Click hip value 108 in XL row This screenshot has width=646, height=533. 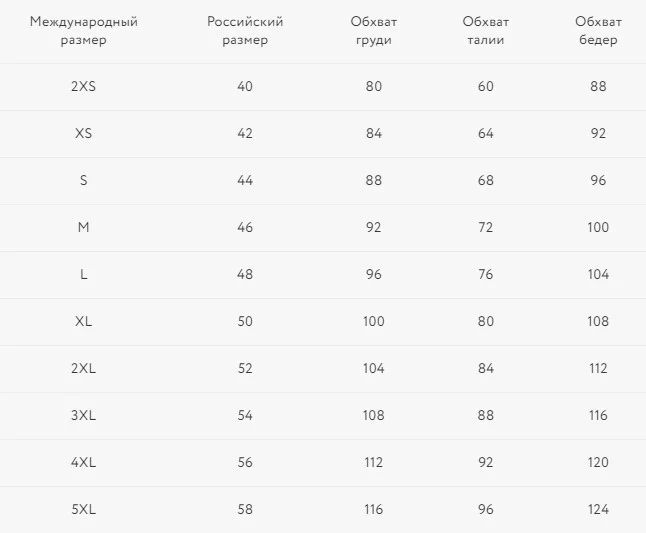pyautogui.click(x=598, y=321)
